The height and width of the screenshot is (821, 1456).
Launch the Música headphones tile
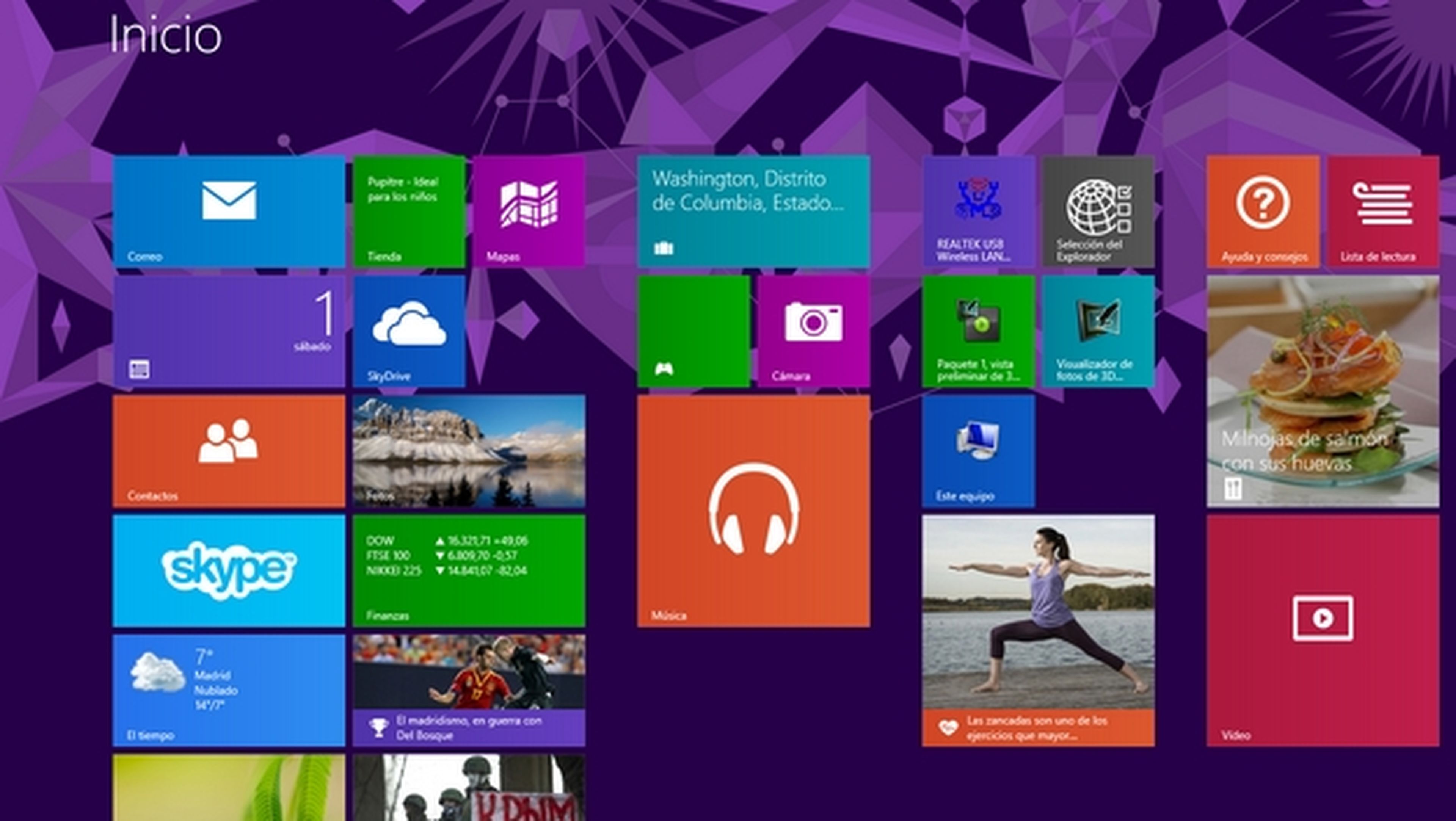pyautogui.click(x=753, y=510)
